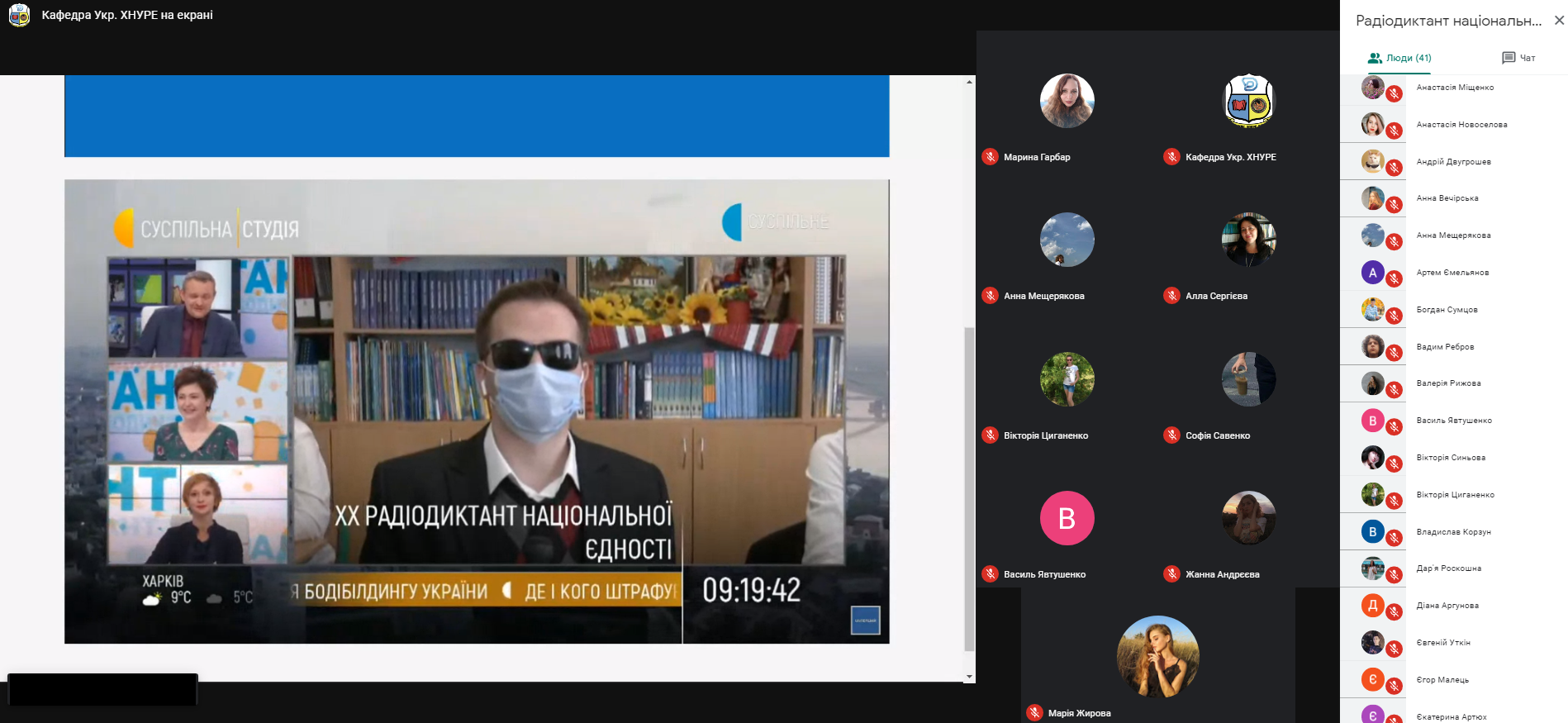
Task: Switch to the Люди (41) tab
Action: (1399, 58)
